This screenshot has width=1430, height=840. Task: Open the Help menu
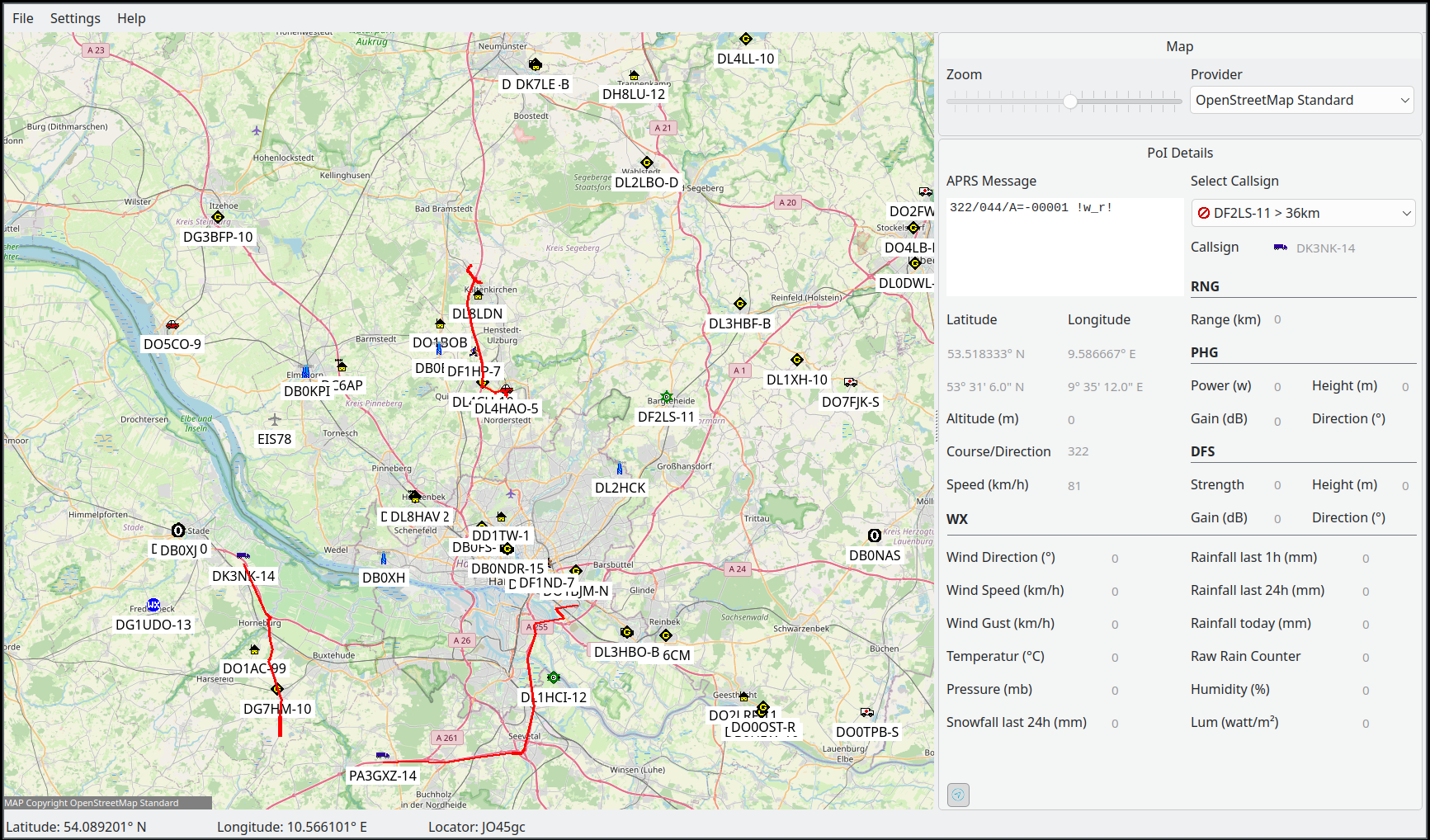131,18
